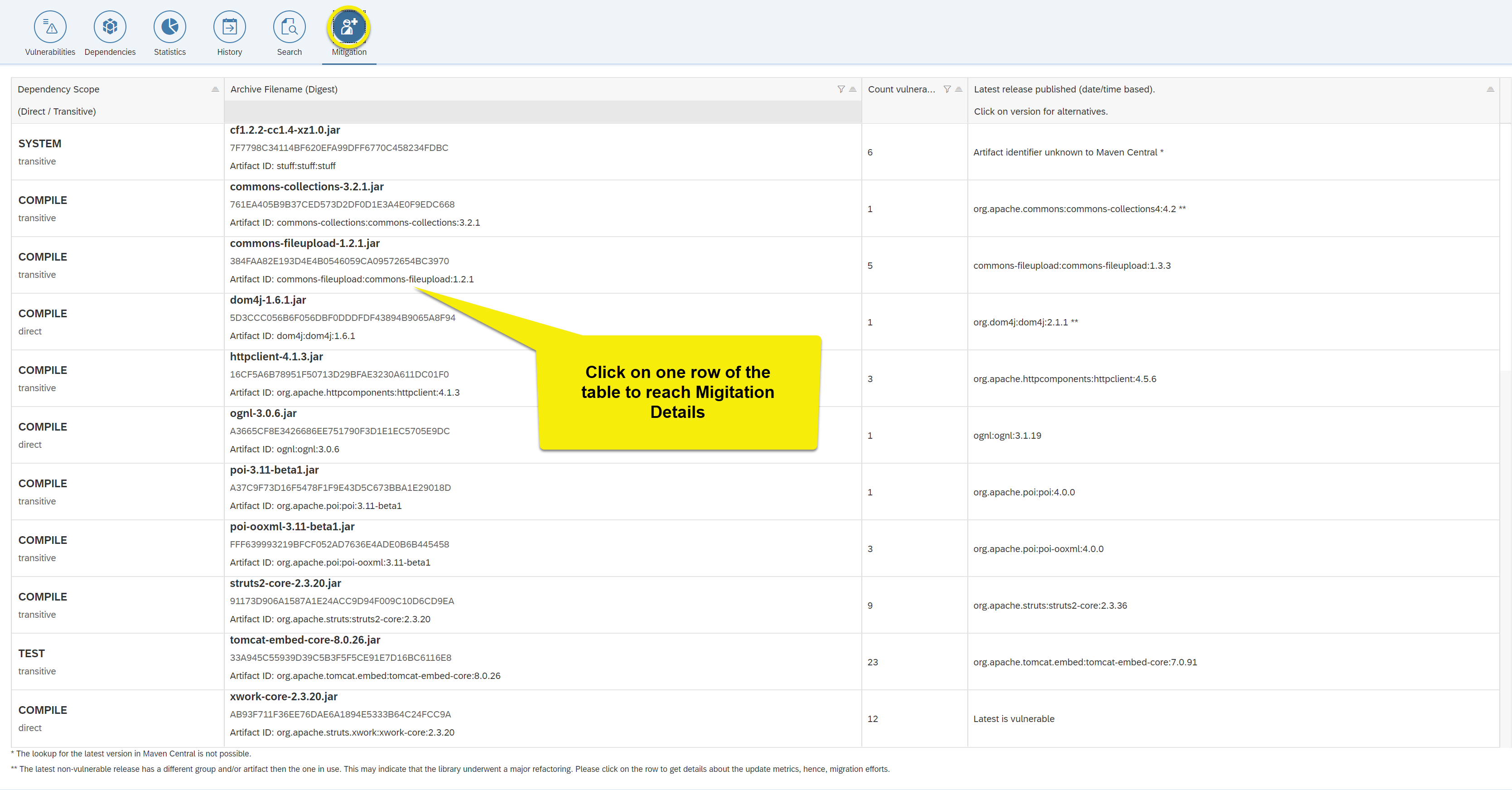This screenshot has width=1512, height=790.
Task: Select the tomcat-embed-core-8.0.26.jar row
Action: [x=304, y=640]
